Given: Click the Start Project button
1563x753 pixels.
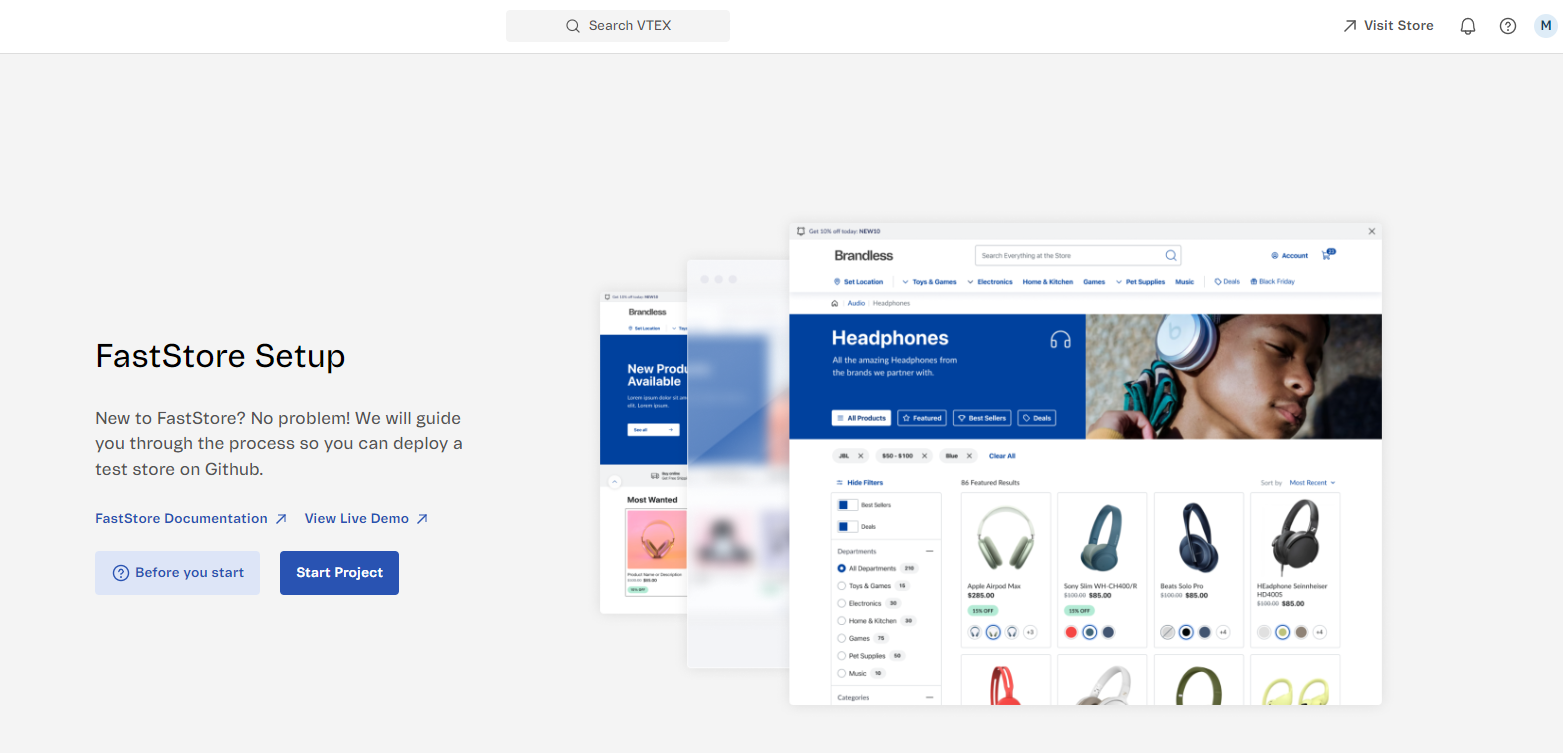Looking at the screenshot, I should point(339,573).
